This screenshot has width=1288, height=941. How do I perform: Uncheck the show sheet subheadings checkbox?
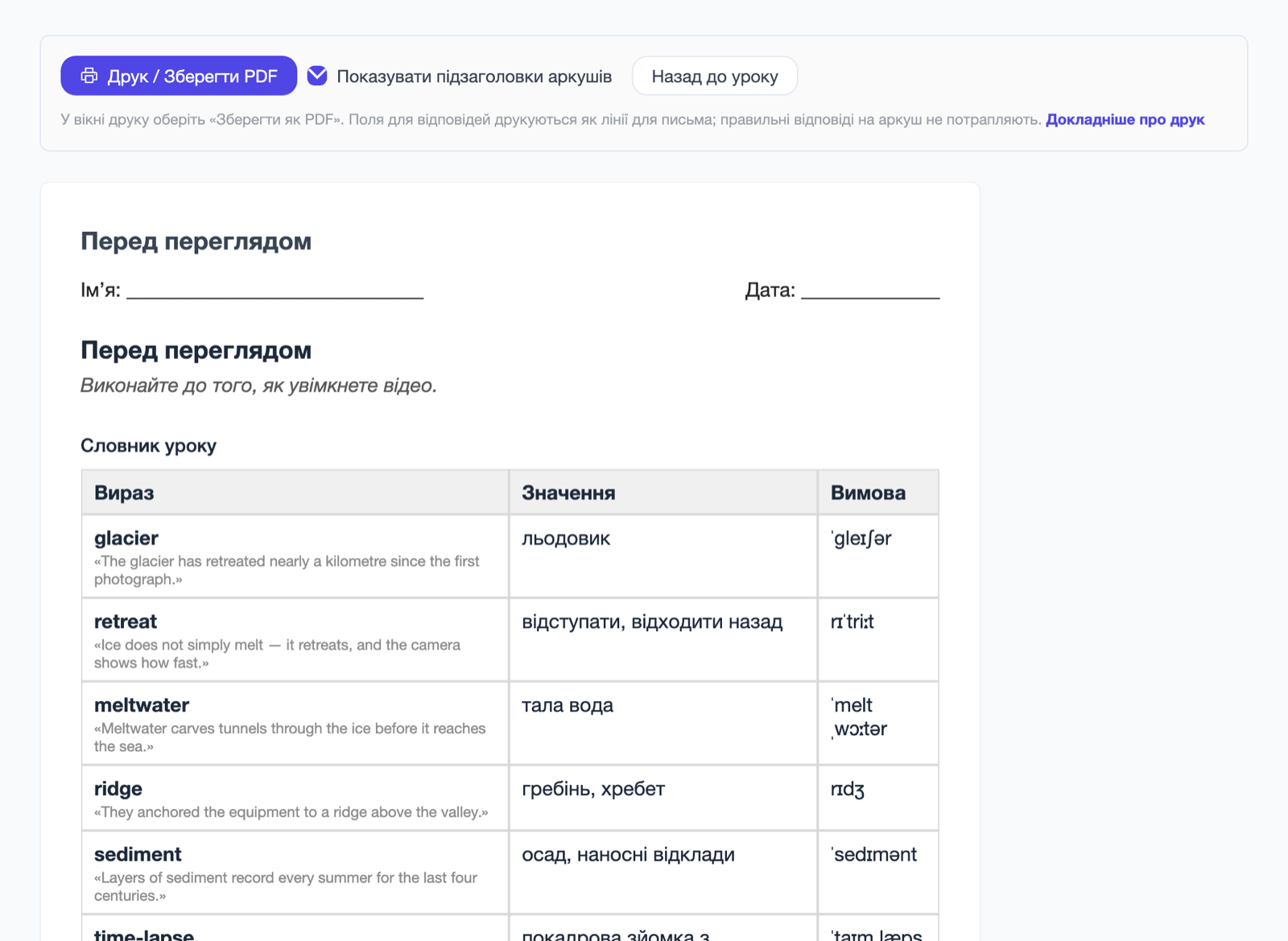(x=317, y=76)
